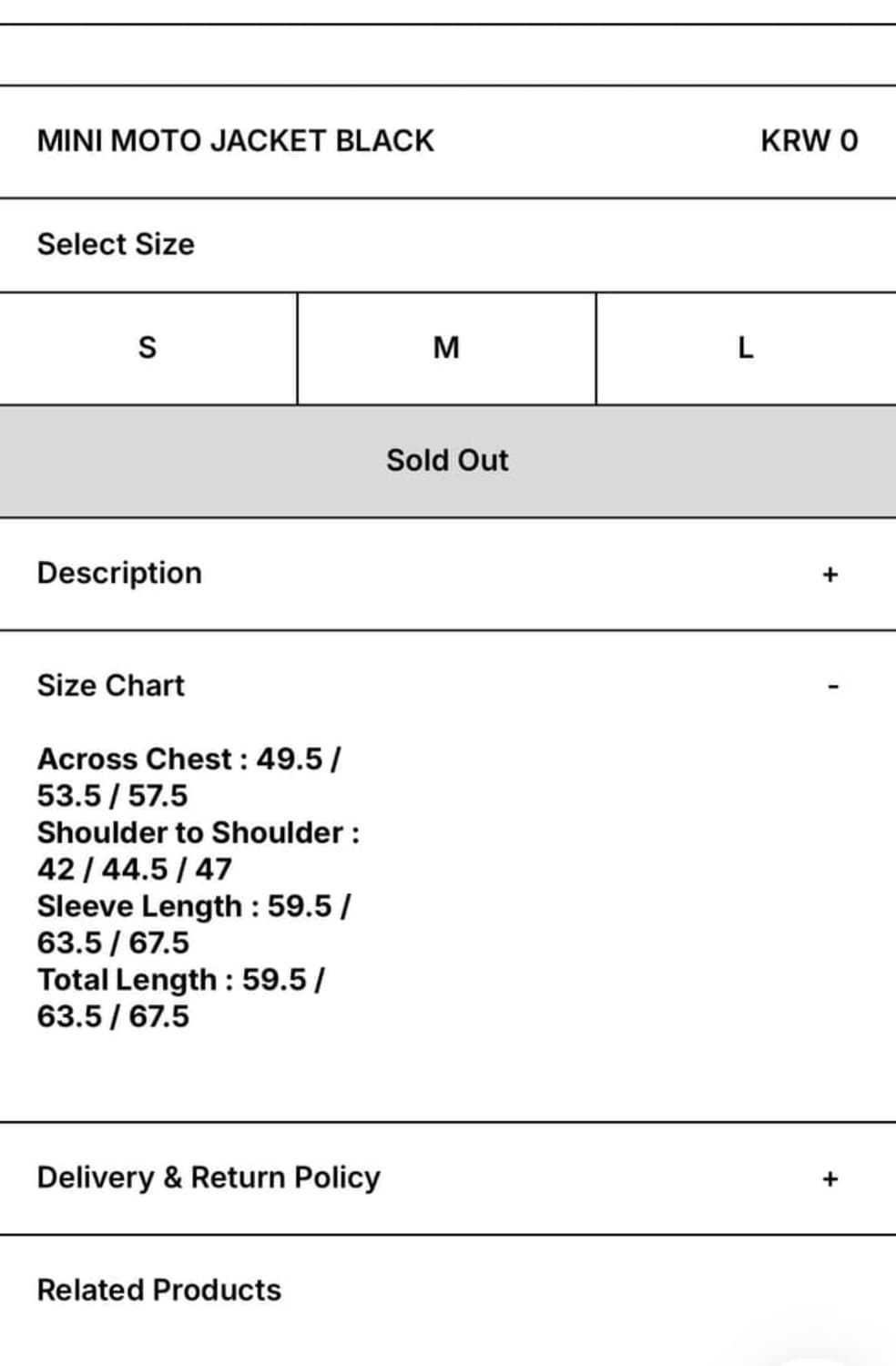Click Delivery & Return Policy plus icon
This screenshot has width=896, height=1366.
tap(830, 1179)
